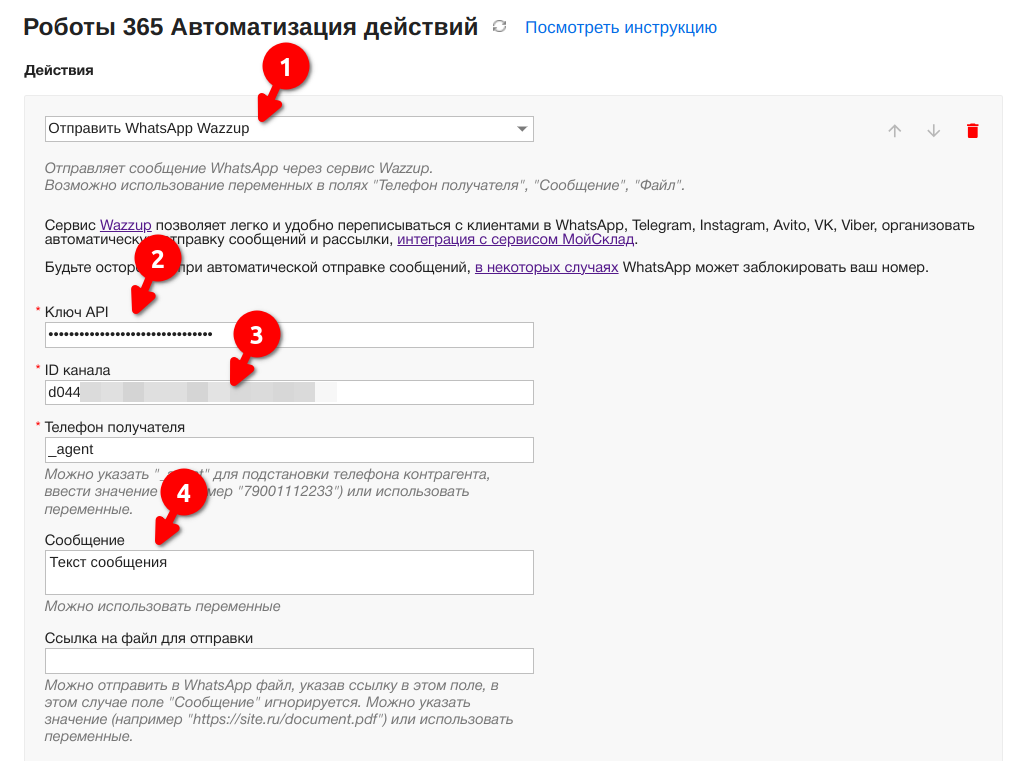Screen dimensions: 1020x761
Task: Click the 'Сообщение' text area
Action: click(x=289, y=572)
